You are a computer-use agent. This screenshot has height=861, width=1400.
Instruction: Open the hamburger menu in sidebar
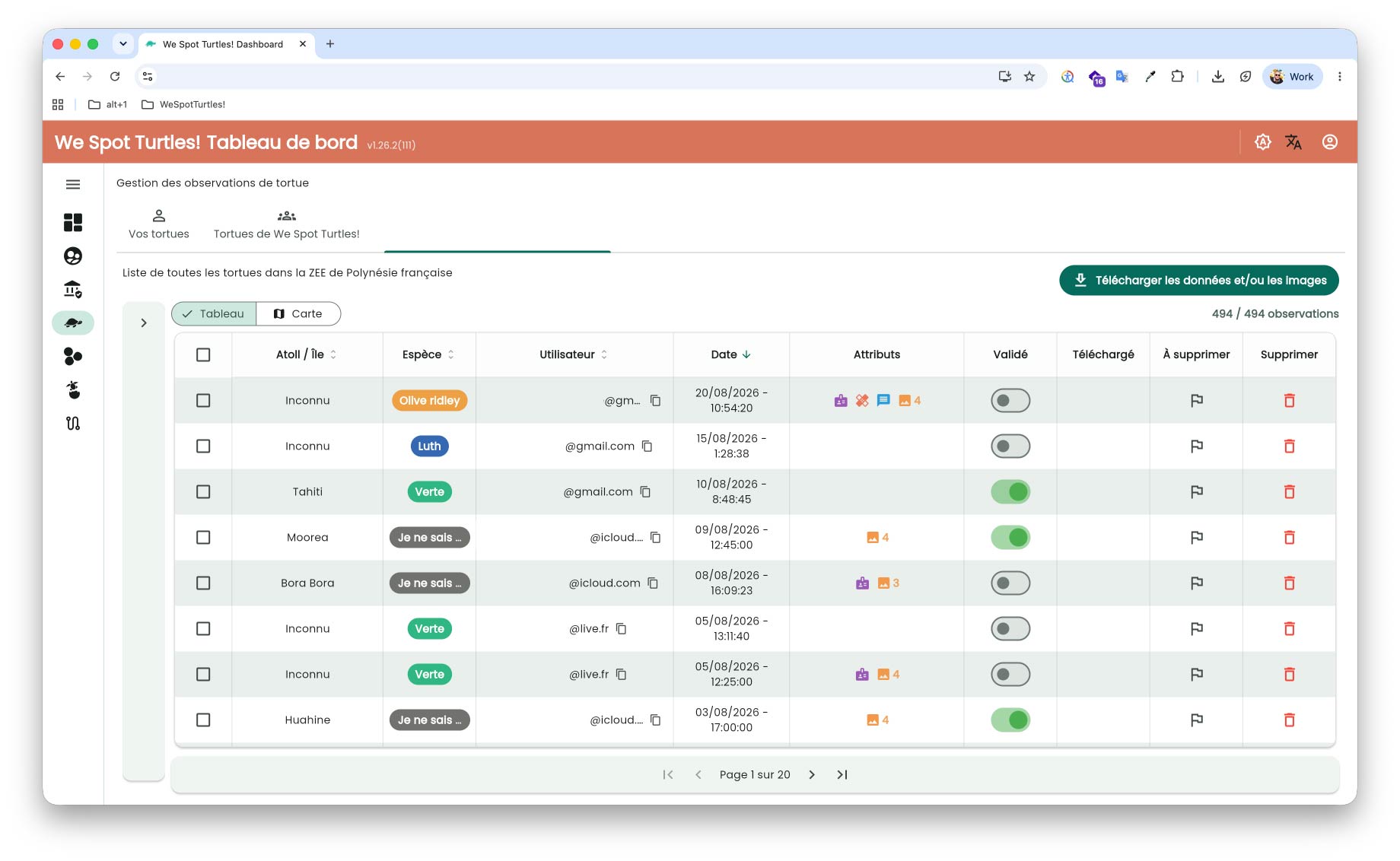[x=73, y=185]
